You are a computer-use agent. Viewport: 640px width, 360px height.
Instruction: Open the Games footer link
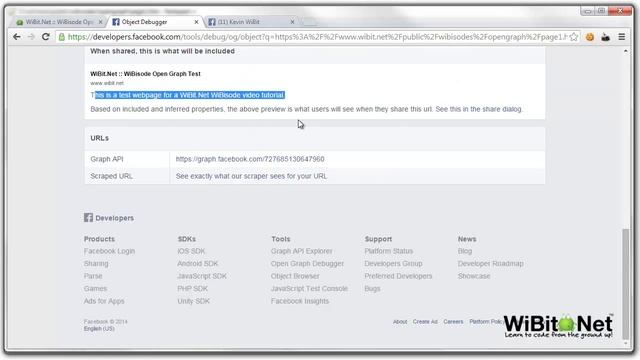(95, 288)
